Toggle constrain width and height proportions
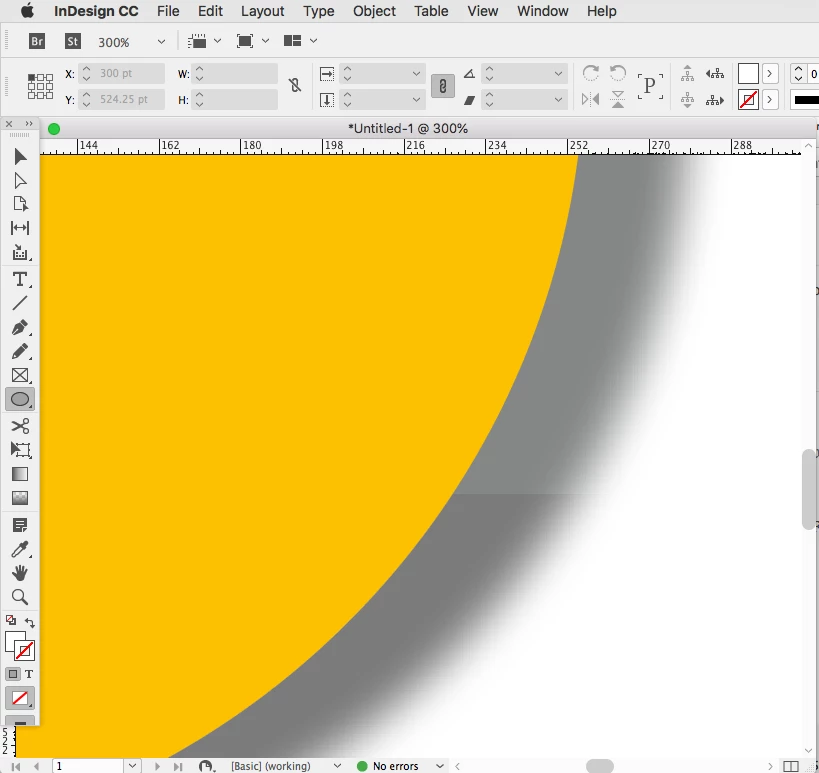Image resolution: width=819 pixels, height=773 pixels. point(295,86)
